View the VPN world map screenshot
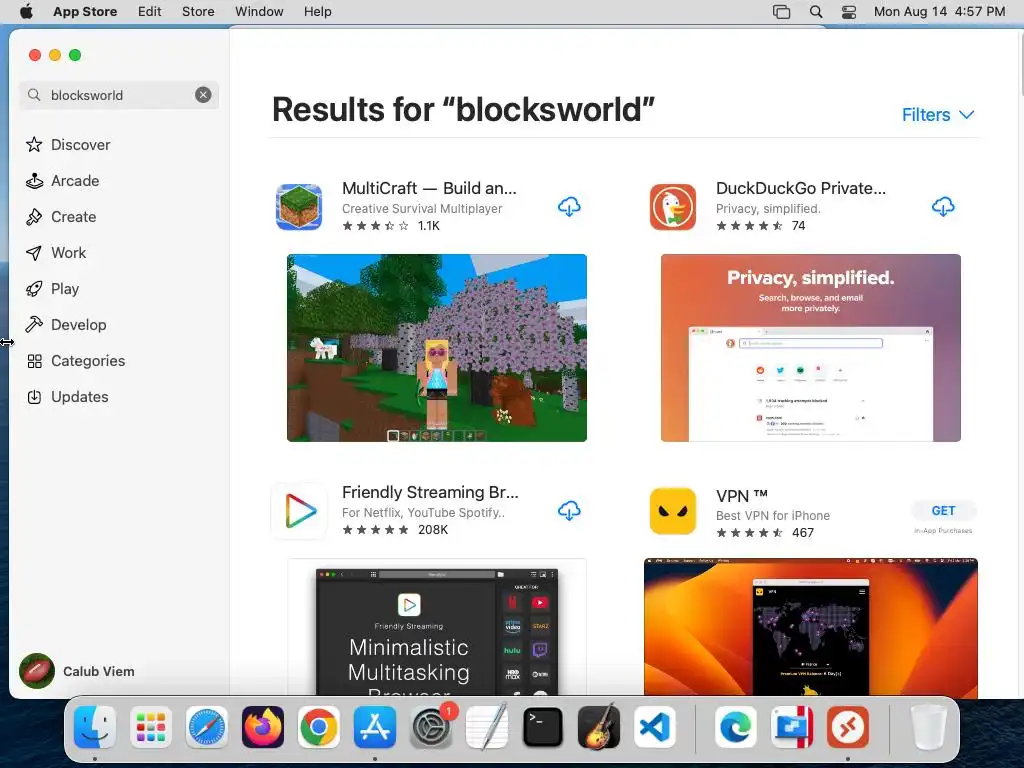Image resolution: width=1024 pixels, height=768 pixels. pyautogui.click(x=810, y=628)
